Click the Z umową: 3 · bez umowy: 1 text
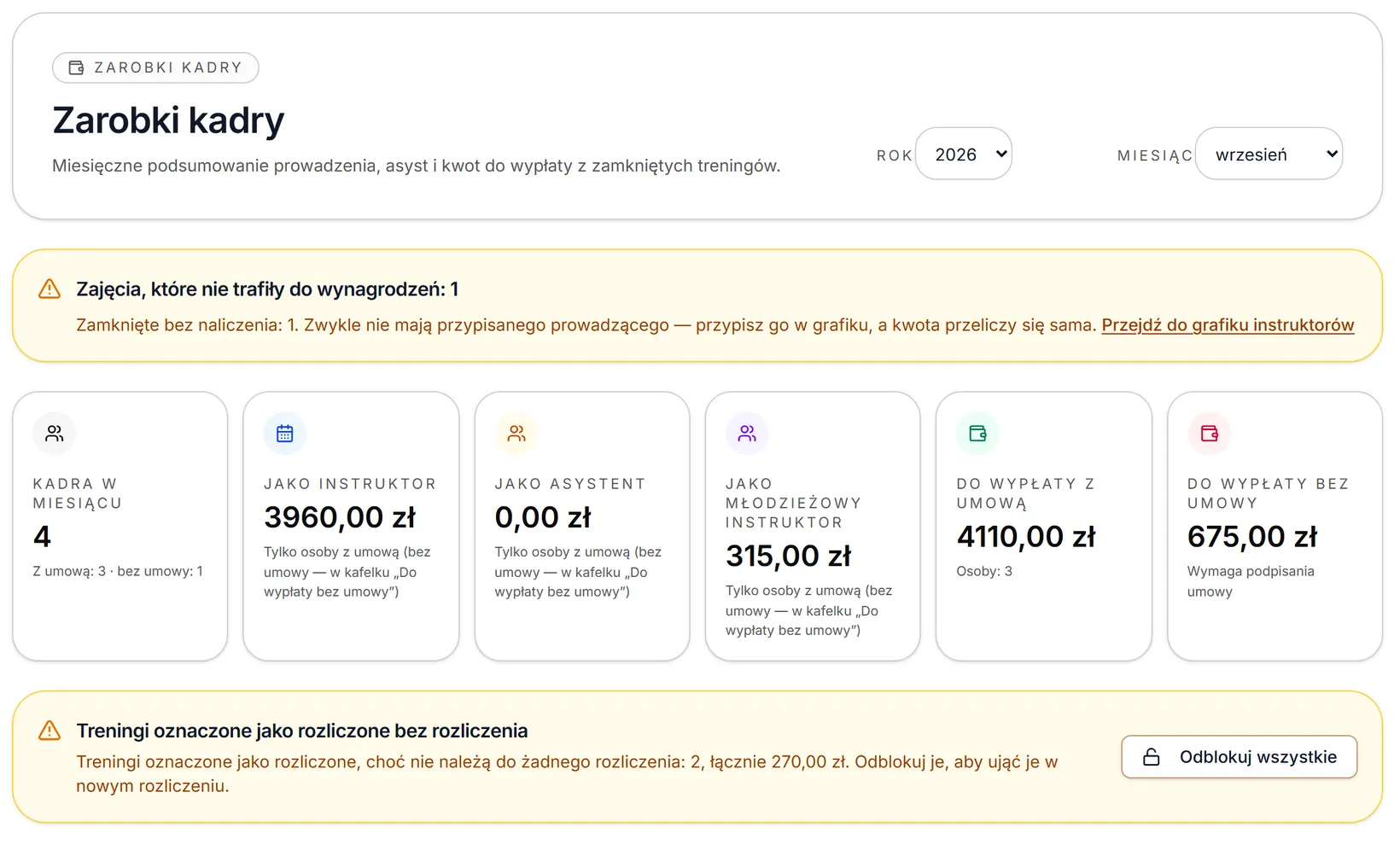Screen dimensions: 1400x845 tap(118, 571)
